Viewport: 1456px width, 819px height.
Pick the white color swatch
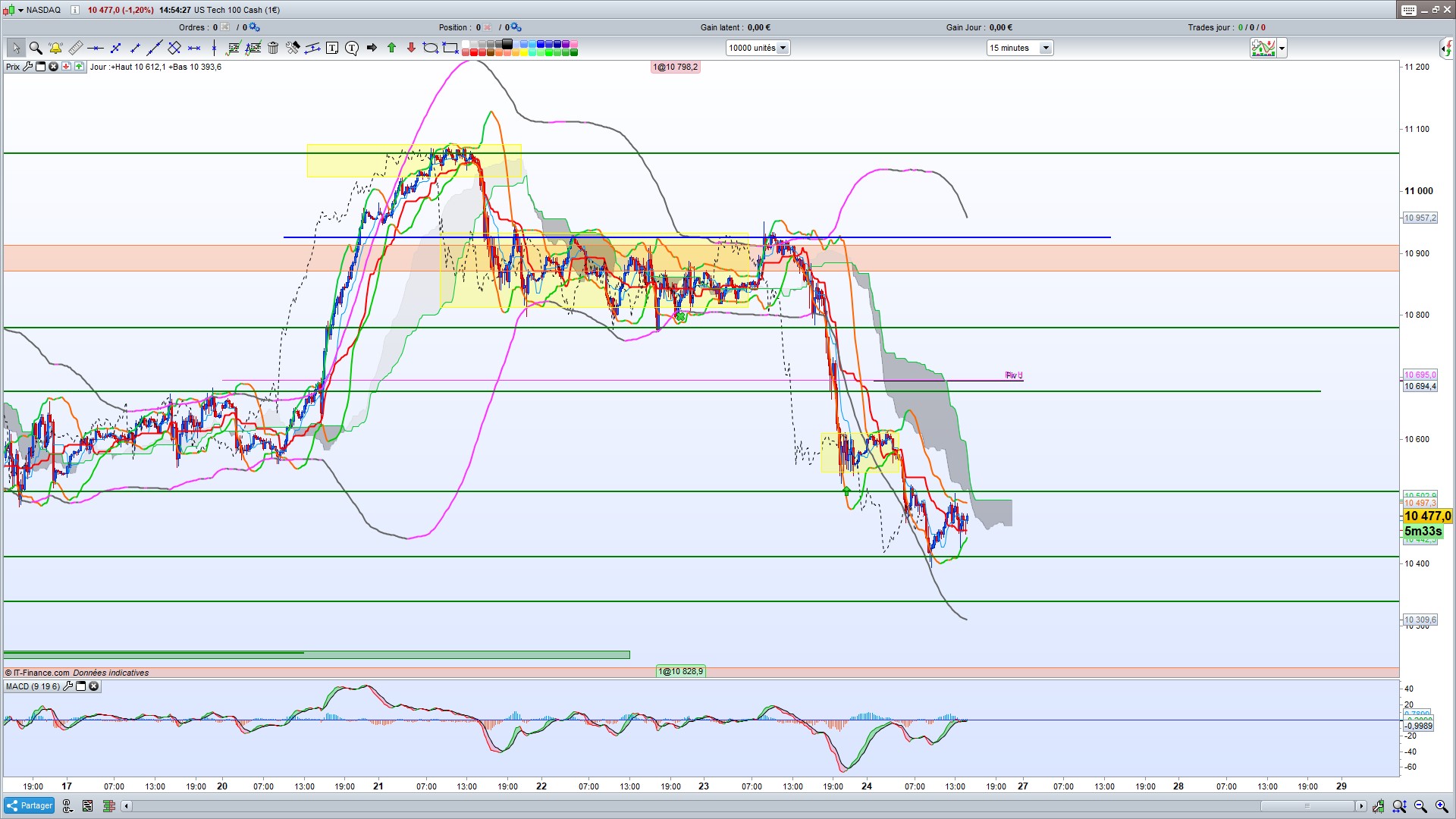pyautogui.click(x=466, y=44)
